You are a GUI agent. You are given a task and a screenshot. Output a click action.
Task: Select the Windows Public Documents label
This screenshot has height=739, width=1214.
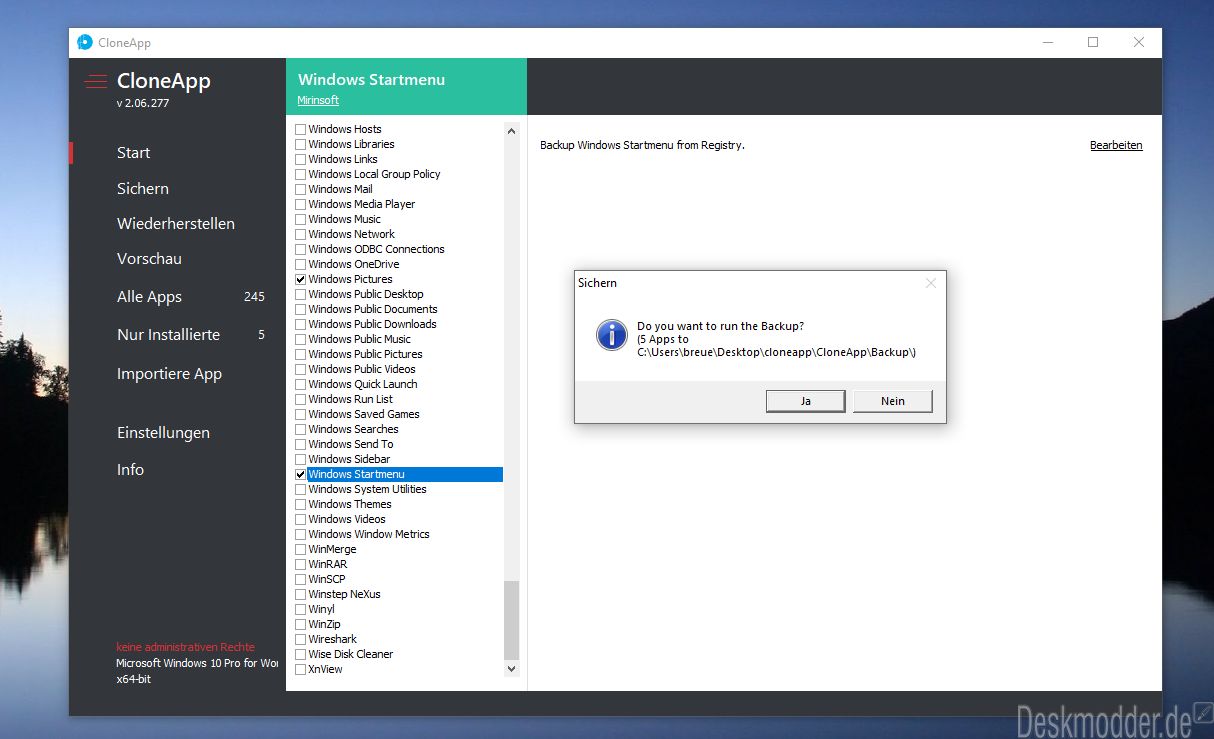(373, 309)
